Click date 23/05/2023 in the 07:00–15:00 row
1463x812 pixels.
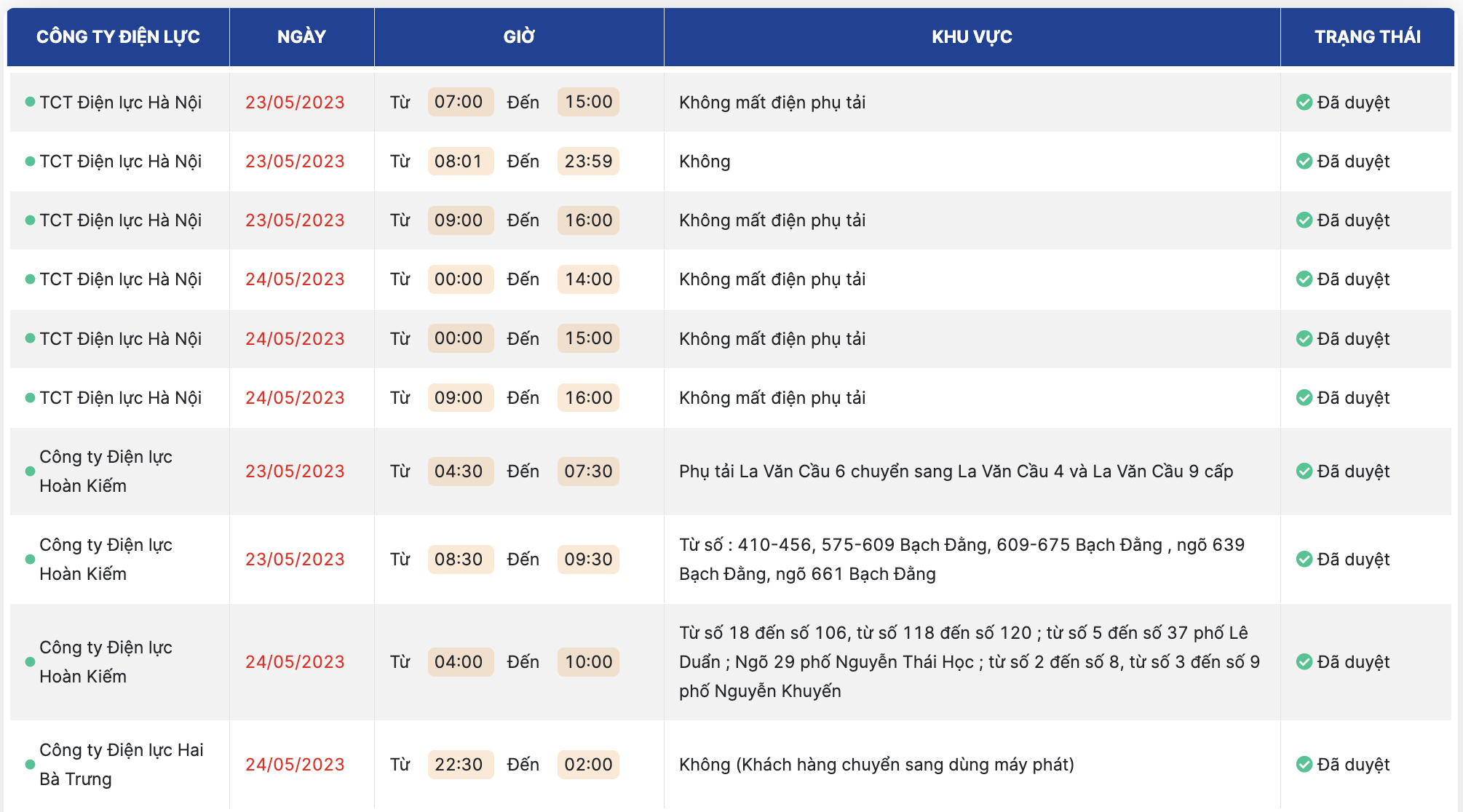pos(295,102)
